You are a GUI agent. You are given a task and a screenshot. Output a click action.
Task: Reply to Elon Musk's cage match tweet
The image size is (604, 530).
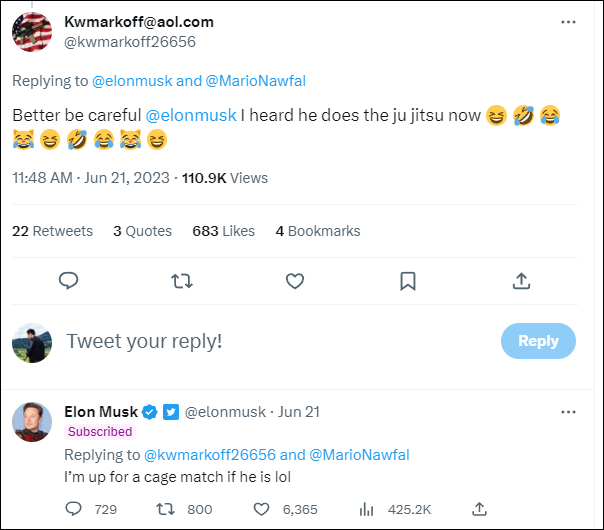click(73, 509)
